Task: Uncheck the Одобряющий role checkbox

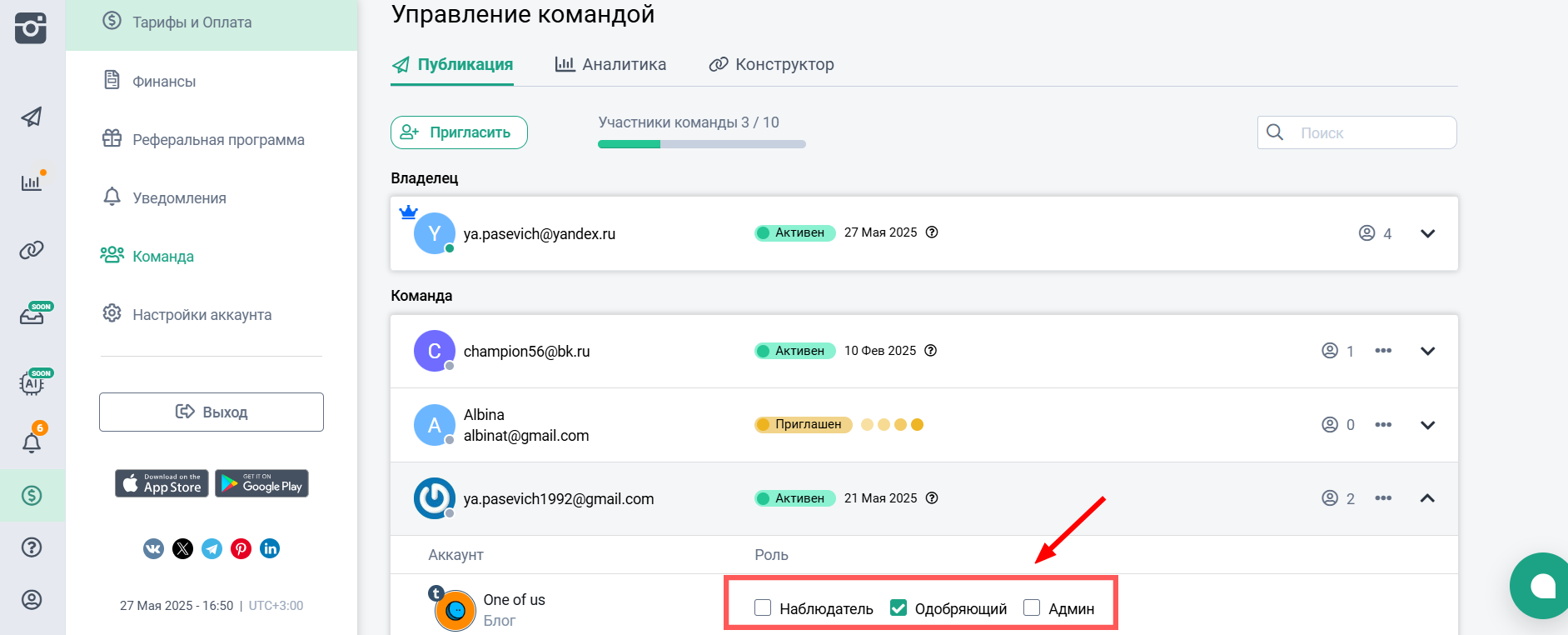Action: coord(898,607)
